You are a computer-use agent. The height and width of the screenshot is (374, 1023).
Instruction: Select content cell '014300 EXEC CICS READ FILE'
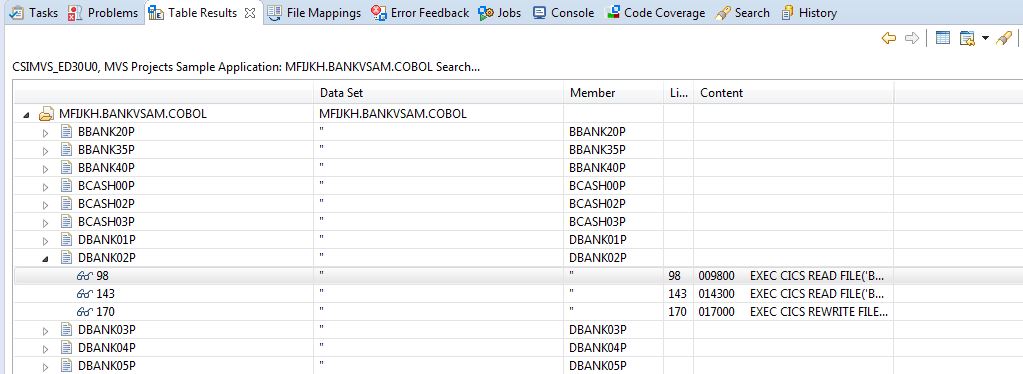[x=793, y=294]
